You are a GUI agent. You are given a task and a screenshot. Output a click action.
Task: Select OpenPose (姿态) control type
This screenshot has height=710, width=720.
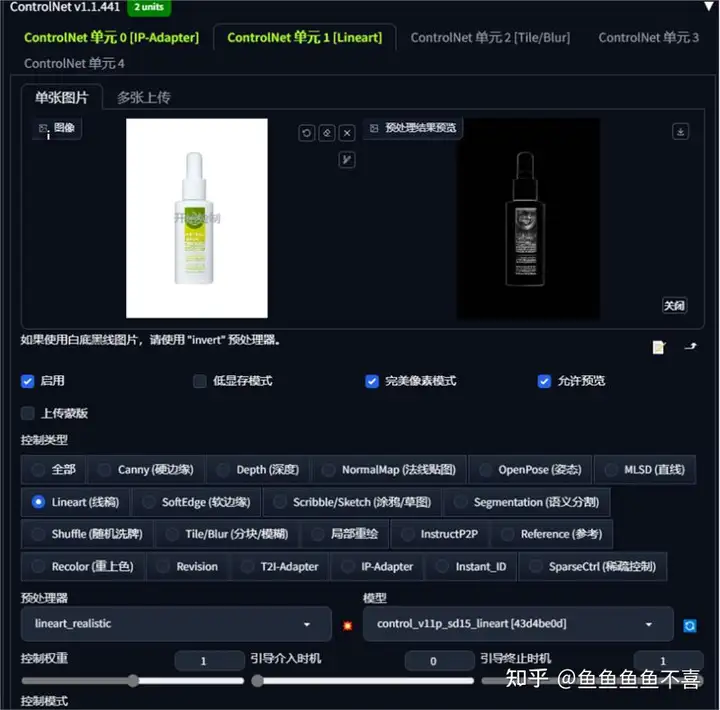click(x=530, y=470)
